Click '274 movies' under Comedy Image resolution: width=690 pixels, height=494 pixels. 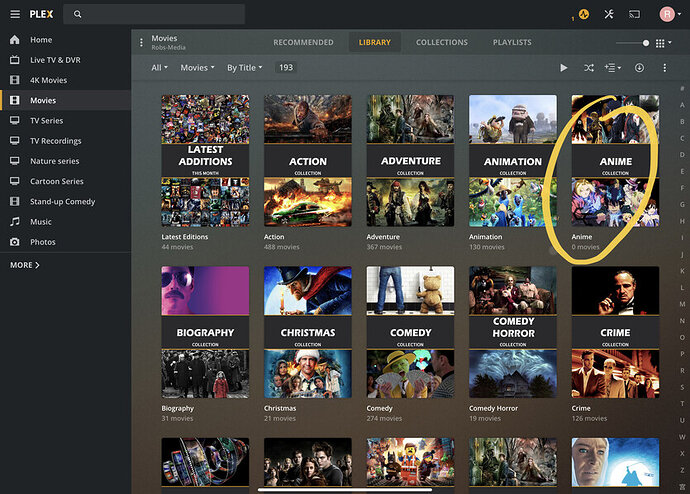[384, 419]
